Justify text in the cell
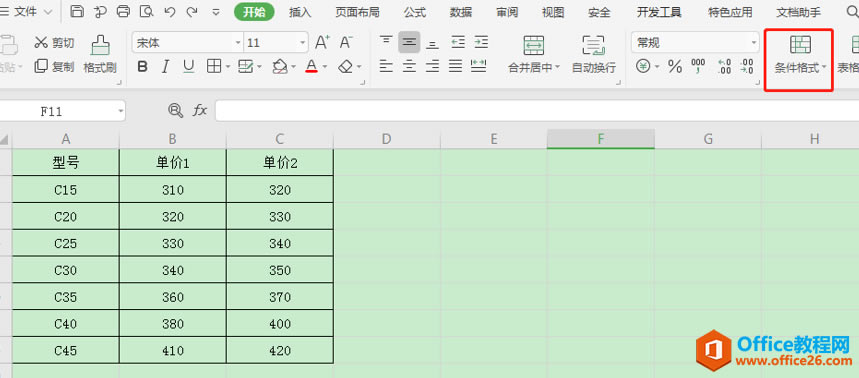 [456, 67]
